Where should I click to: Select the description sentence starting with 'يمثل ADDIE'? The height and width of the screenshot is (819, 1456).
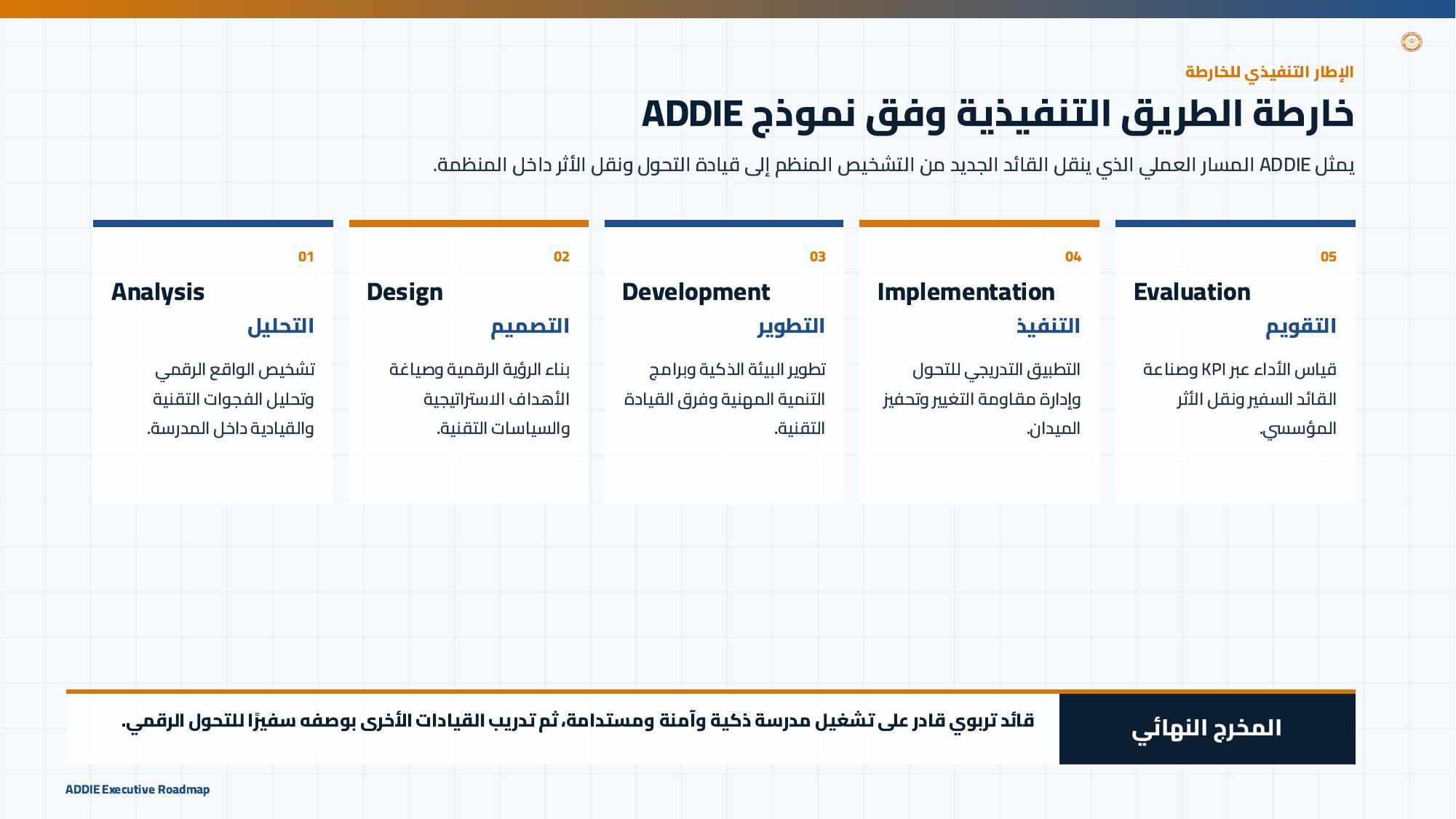coord(894,165)
